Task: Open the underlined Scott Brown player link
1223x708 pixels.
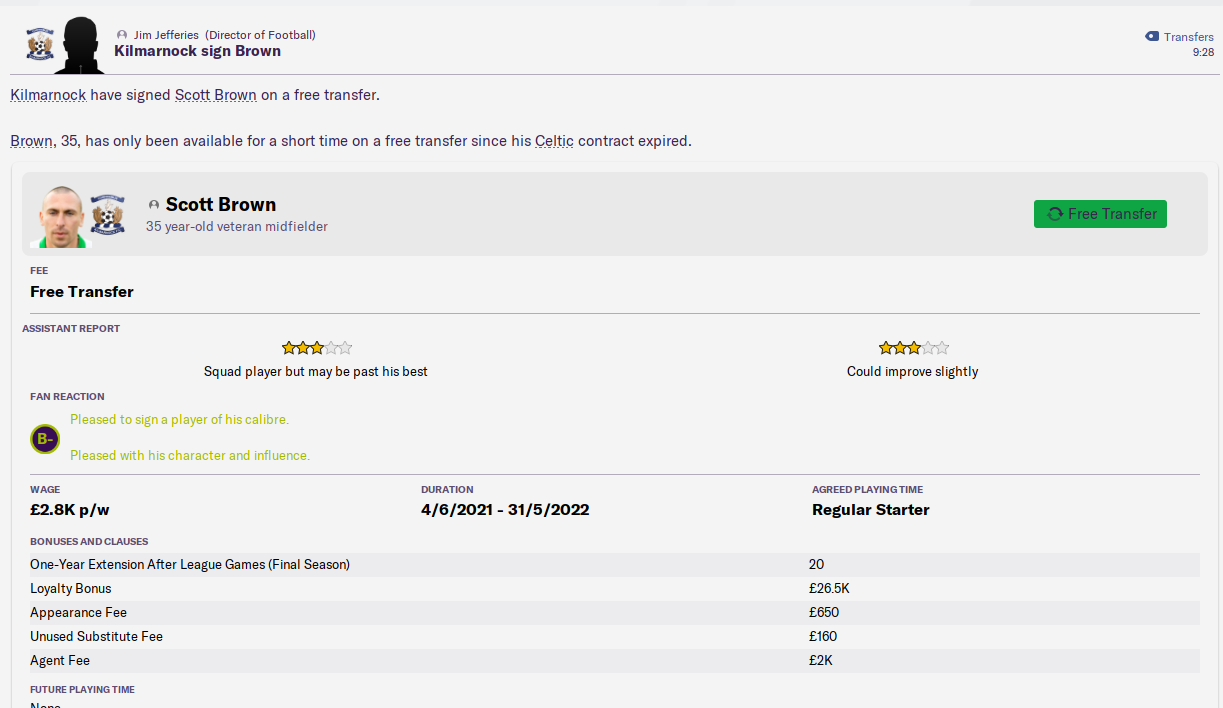Action: (x=215, y=95)
